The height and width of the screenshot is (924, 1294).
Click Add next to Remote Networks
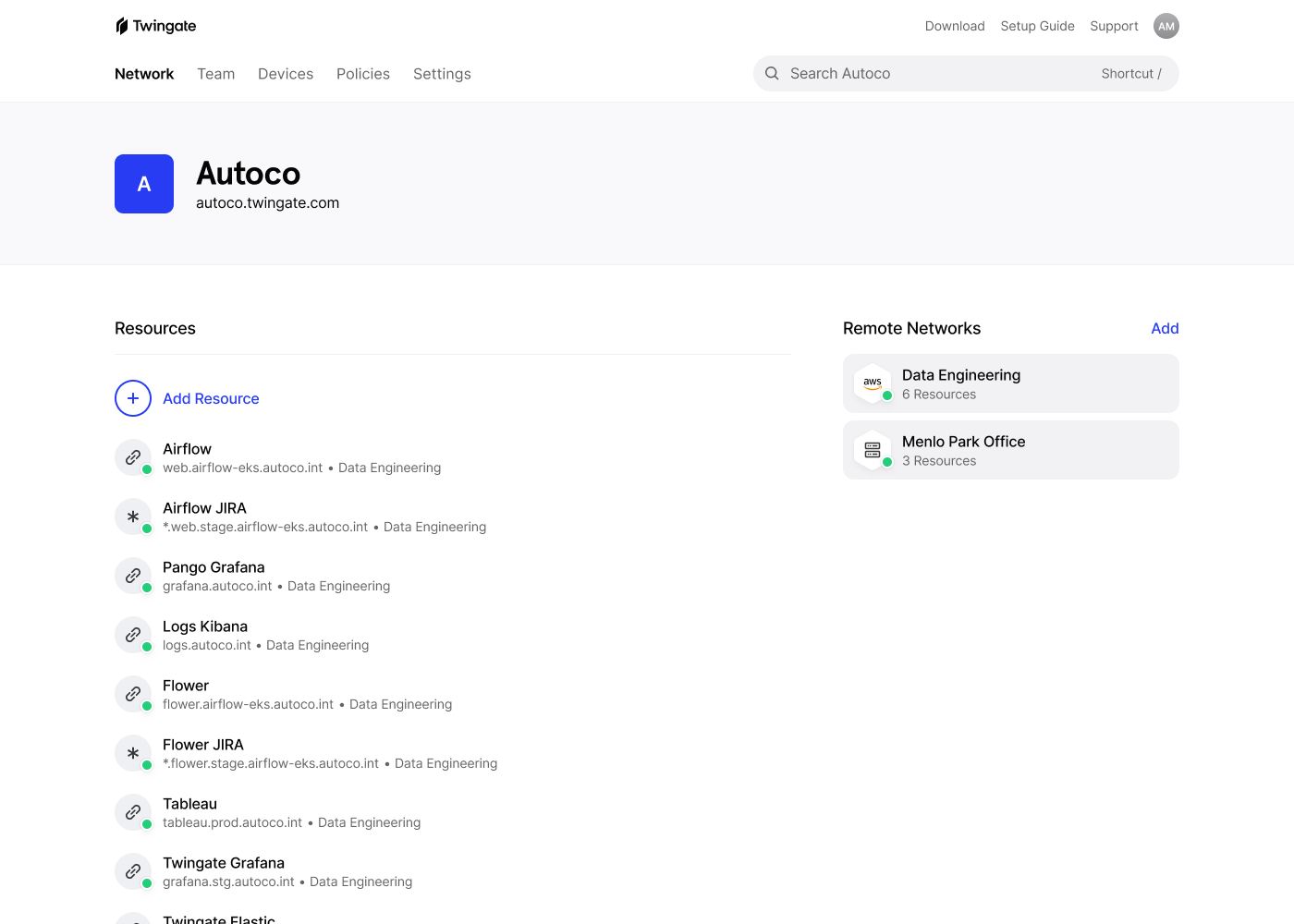coord(1165,328)
